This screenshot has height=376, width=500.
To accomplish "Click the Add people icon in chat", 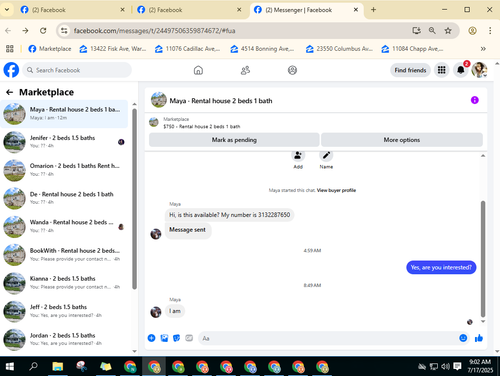I will 298,156.
